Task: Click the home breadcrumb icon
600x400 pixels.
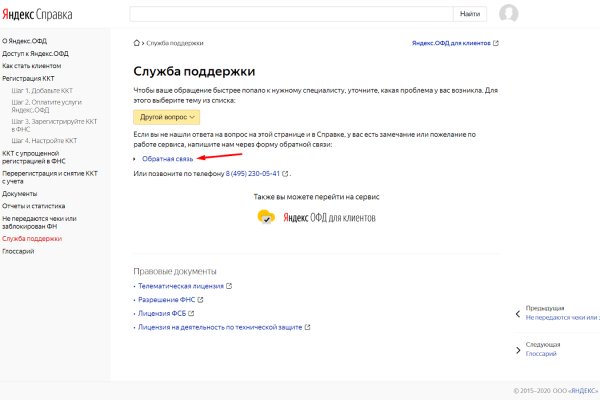Action: pos(137,44)
